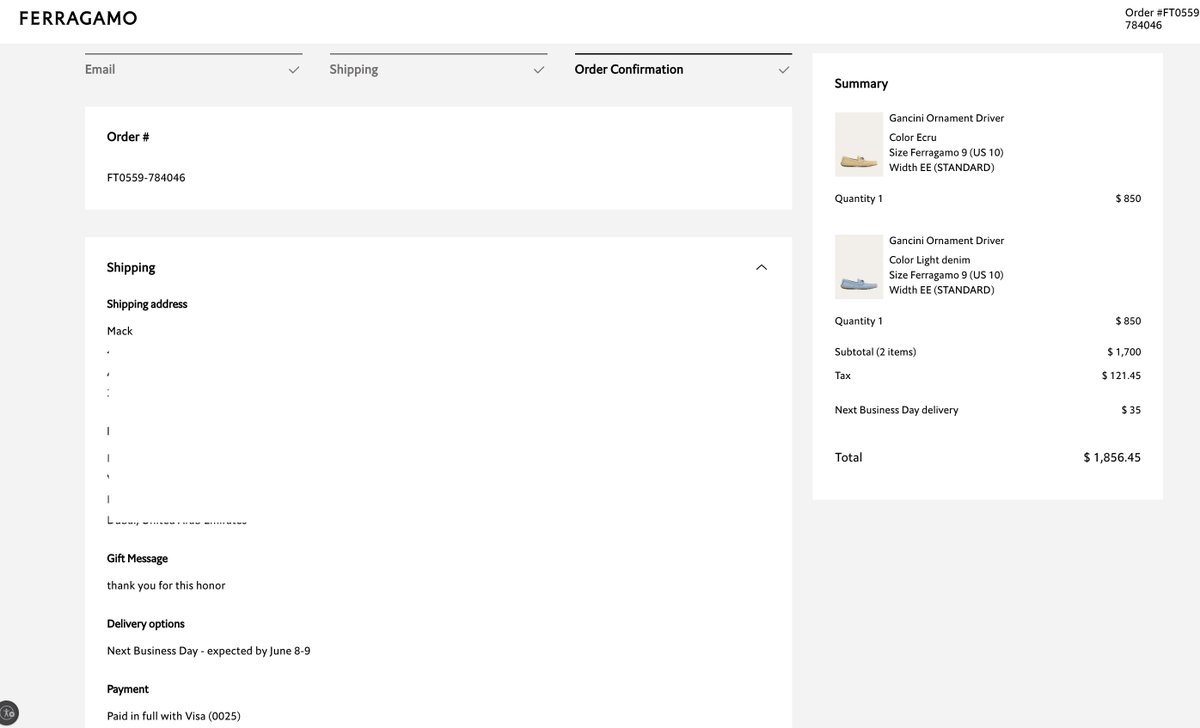Click gift message 'thank you for this honor'
Viewport: 1200px width, 728px height.
tap(166, 586)
